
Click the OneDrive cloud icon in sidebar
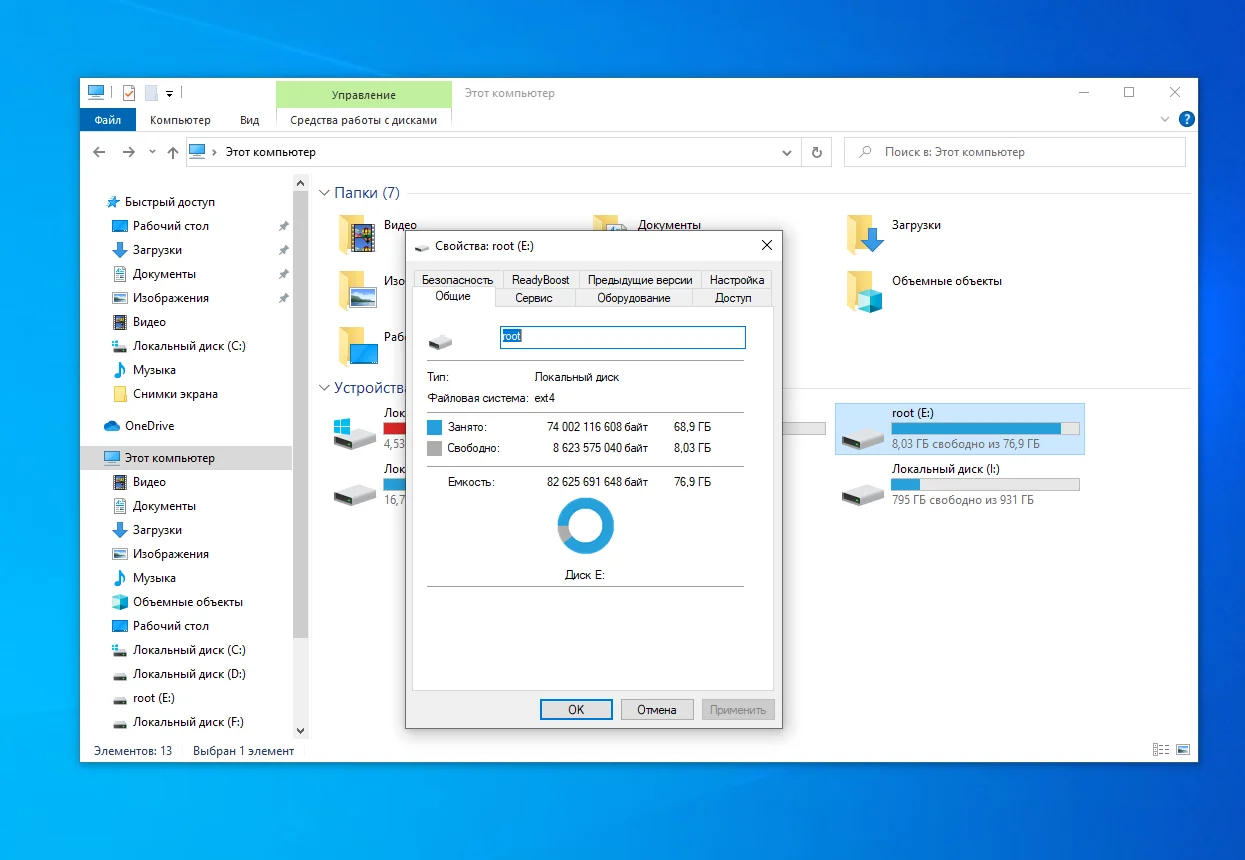point(112,426)
